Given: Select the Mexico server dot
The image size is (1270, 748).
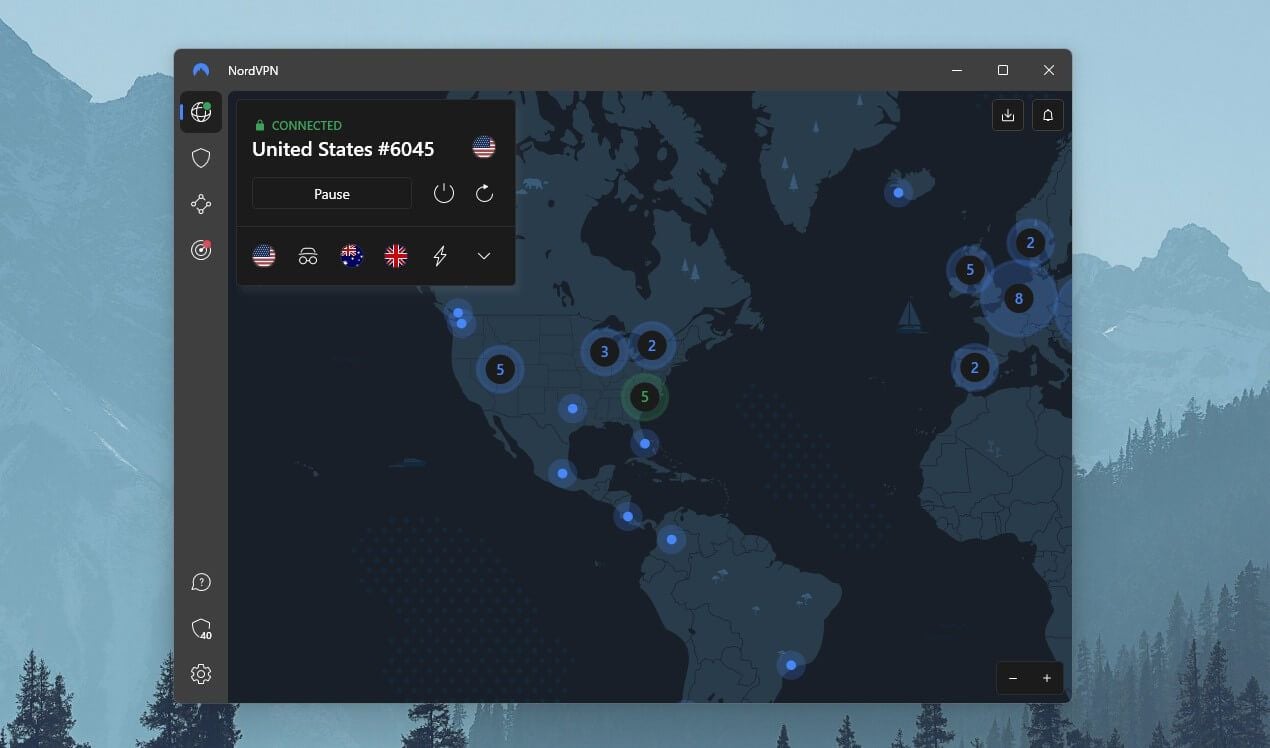Looking at the screenshot, I should pos(562,473).
